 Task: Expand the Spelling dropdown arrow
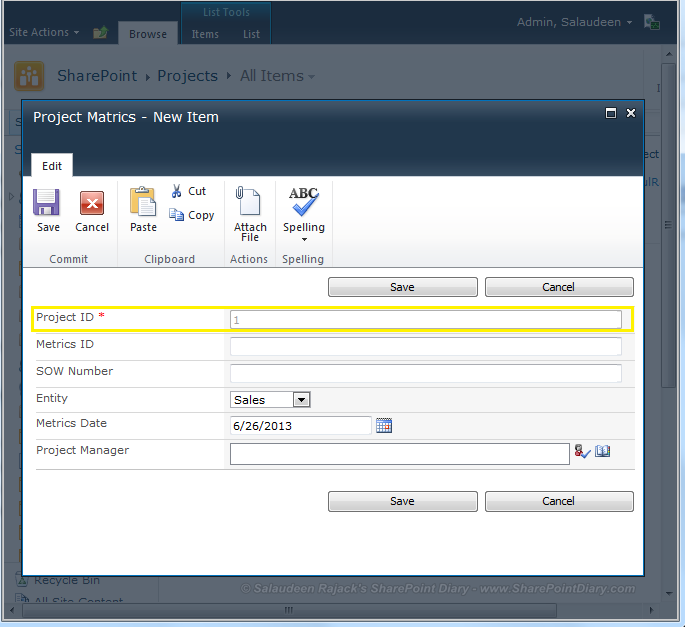coord(304,239)
